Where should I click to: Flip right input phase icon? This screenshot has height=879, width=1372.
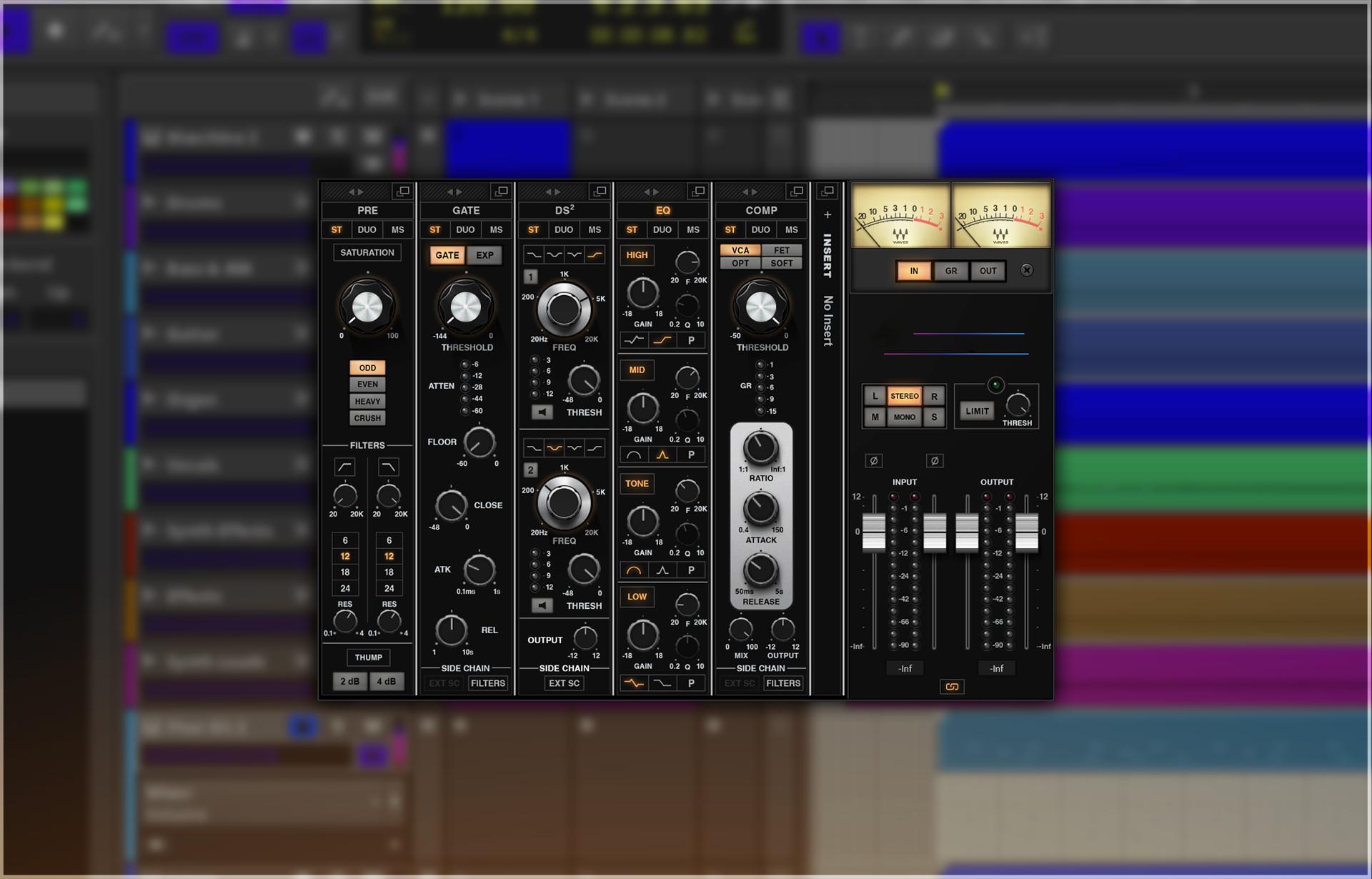pyautogui.click(x=935, y=461)
